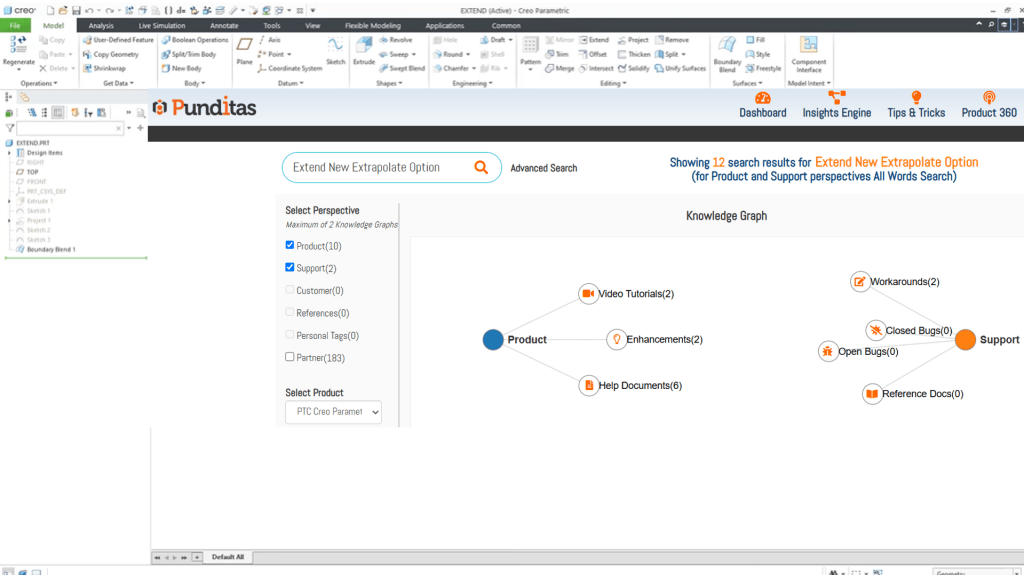Click the Advanced Search link

coord(543,168)
